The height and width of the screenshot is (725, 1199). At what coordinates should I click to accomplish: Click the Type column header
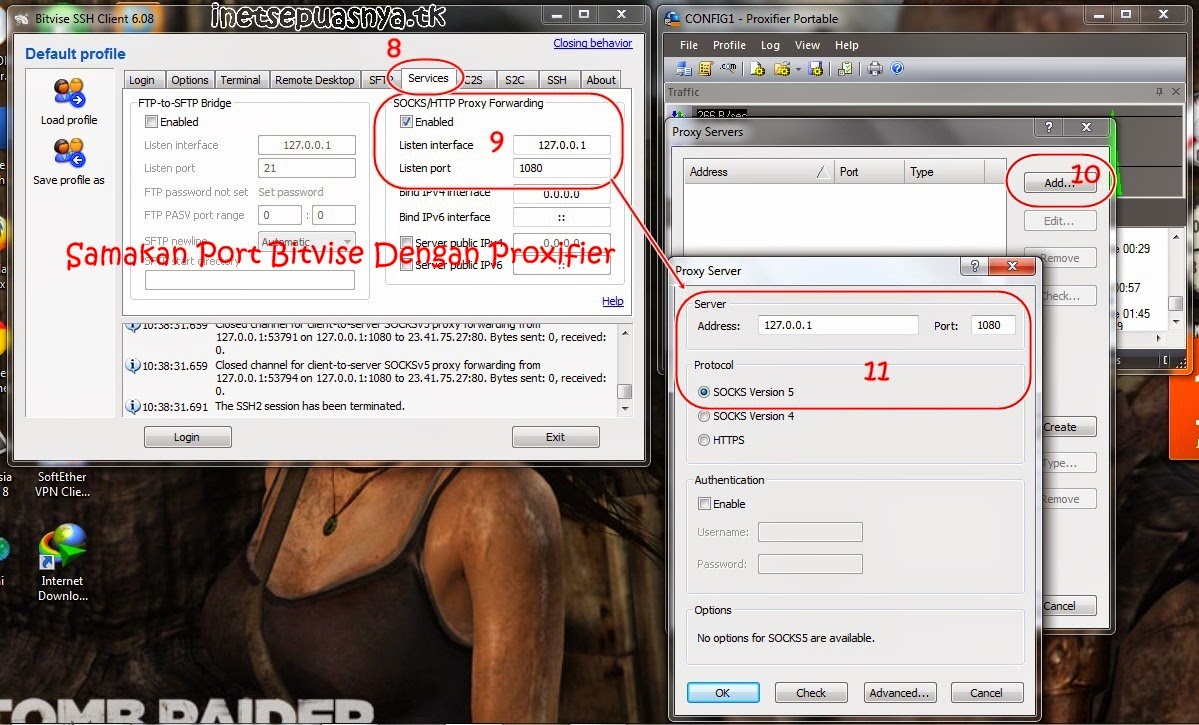coord(944,171)
